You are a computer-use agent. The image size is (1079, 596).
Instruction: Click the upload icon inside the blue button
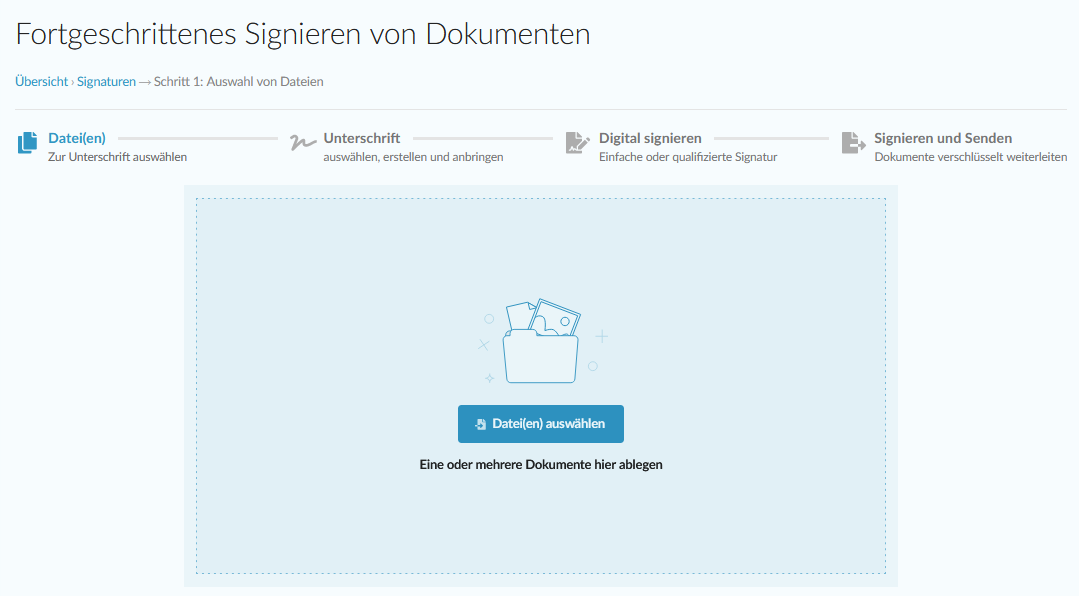coord(481,424)
